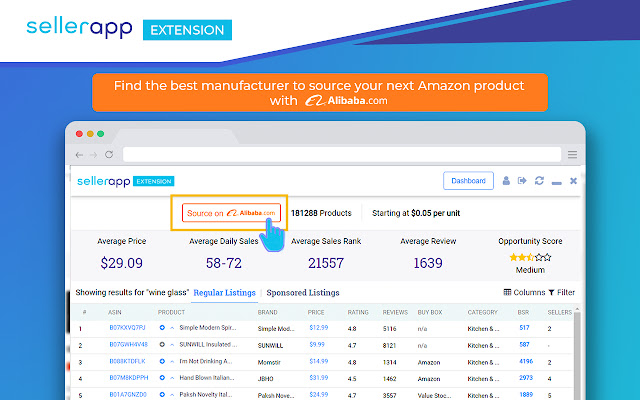640x400 pixels.
Task: Click the plus icon for SUNWILL Insulated product
Action: pos(162,344)
